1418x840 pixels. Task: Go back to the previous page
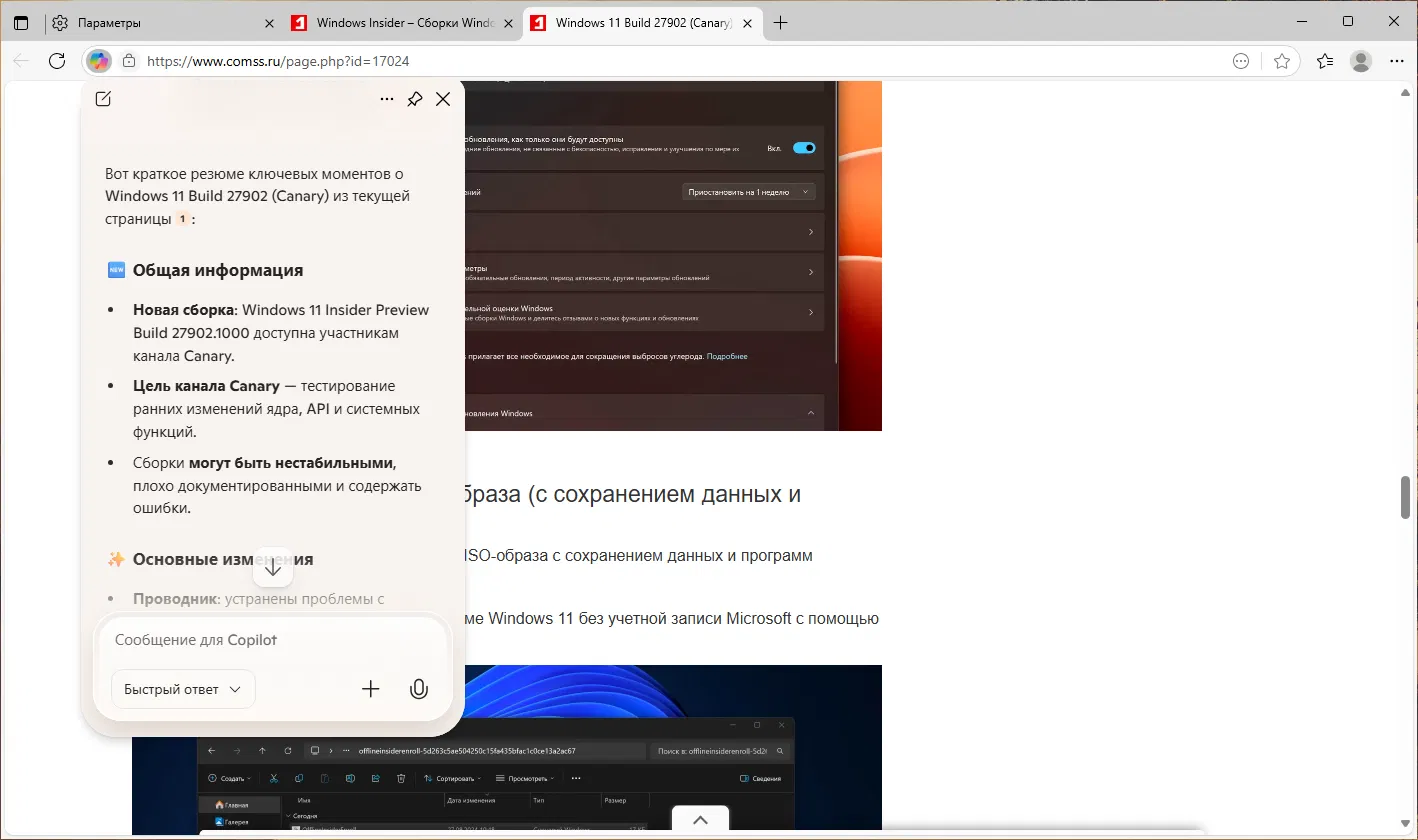coord(22,61)
